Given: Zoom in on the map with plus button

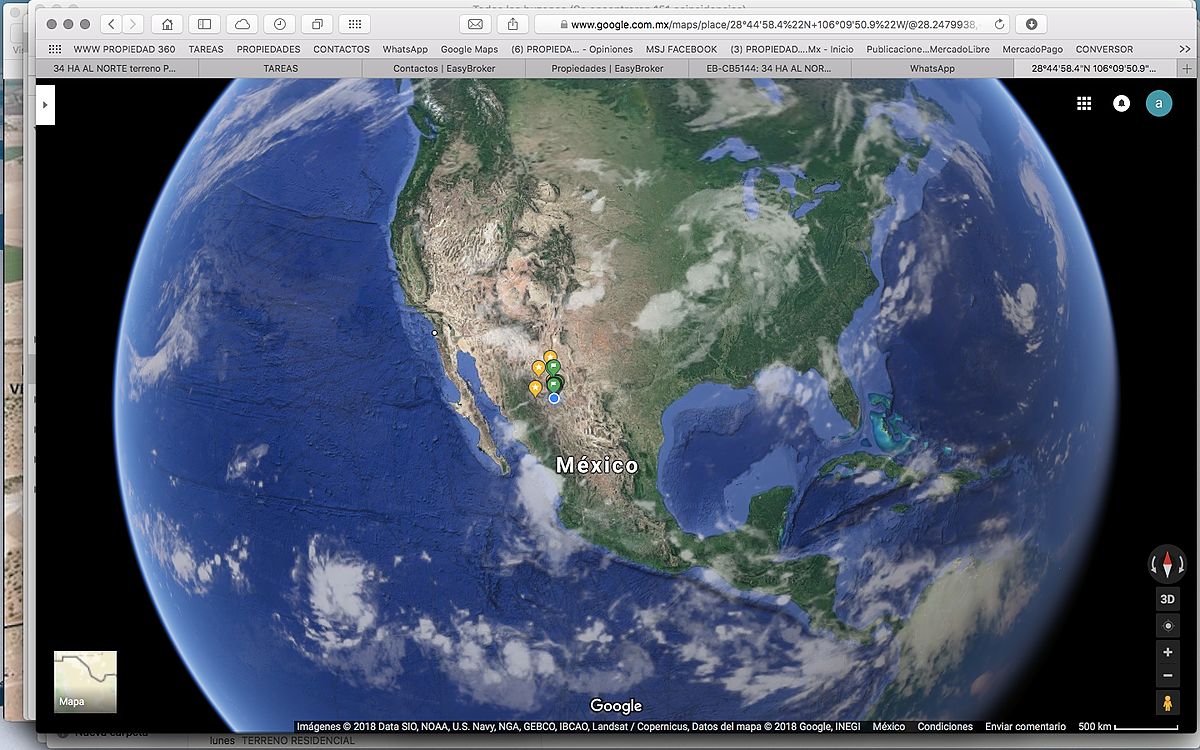Looking at the screenshot, I should (1167, 652).
